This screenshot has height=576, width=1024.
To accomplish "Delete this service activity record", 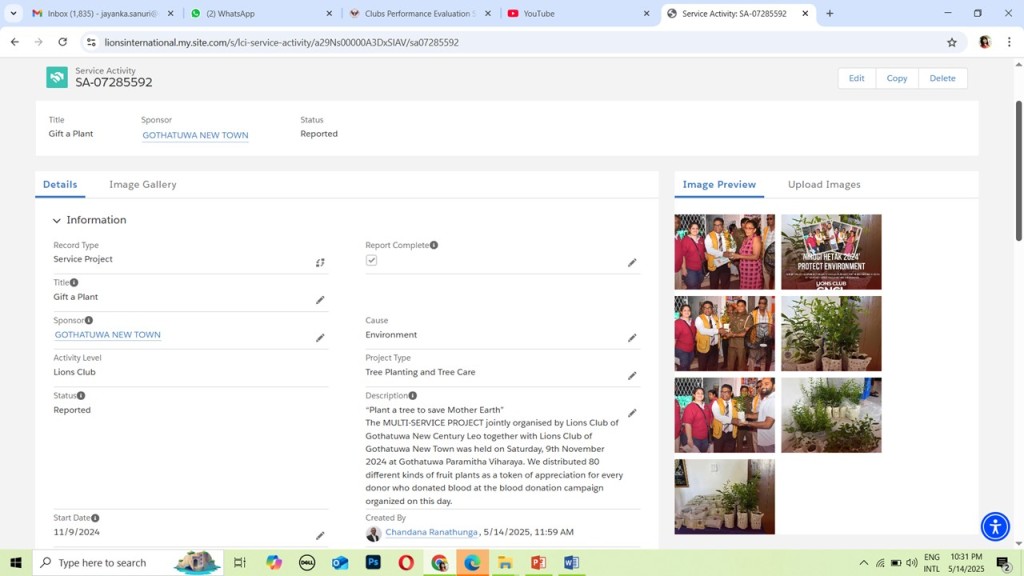I will click(x=942, y=78).
